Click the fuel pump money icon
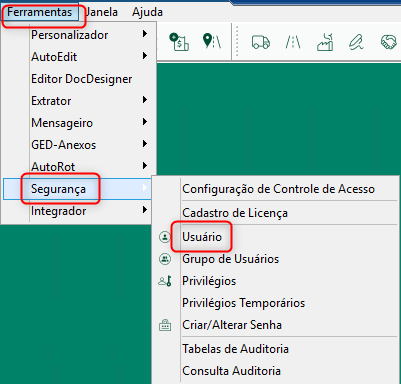Viewport: 401px width, 384px height. pos(179,42)
